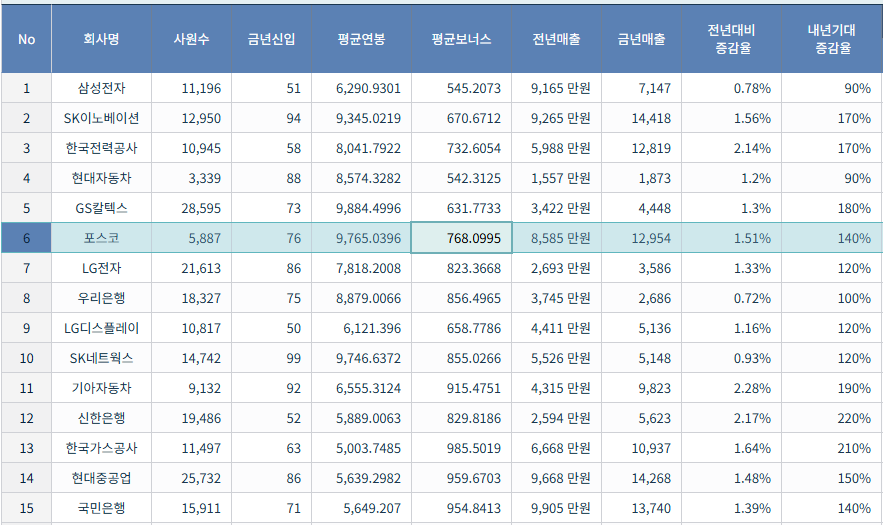Select the 현대중공업 cell
Image resolution: width=883 pixels, height=525 pixels.
pyautogui.click(x=101, y=478)
